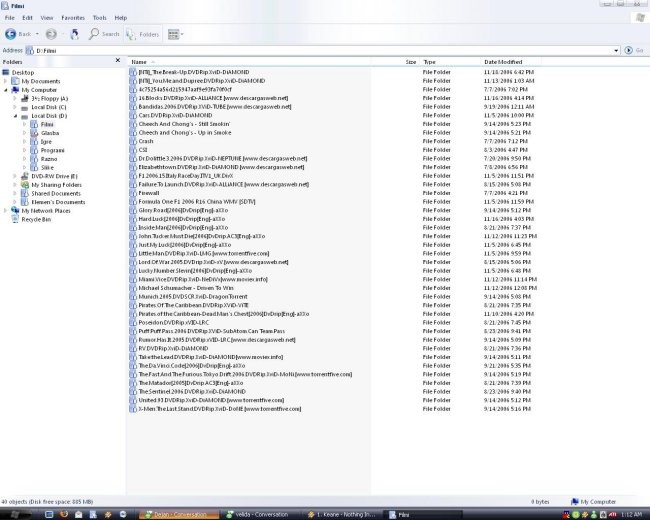Open the Help menu
The image size is (650, 520).
coord(121,18)
